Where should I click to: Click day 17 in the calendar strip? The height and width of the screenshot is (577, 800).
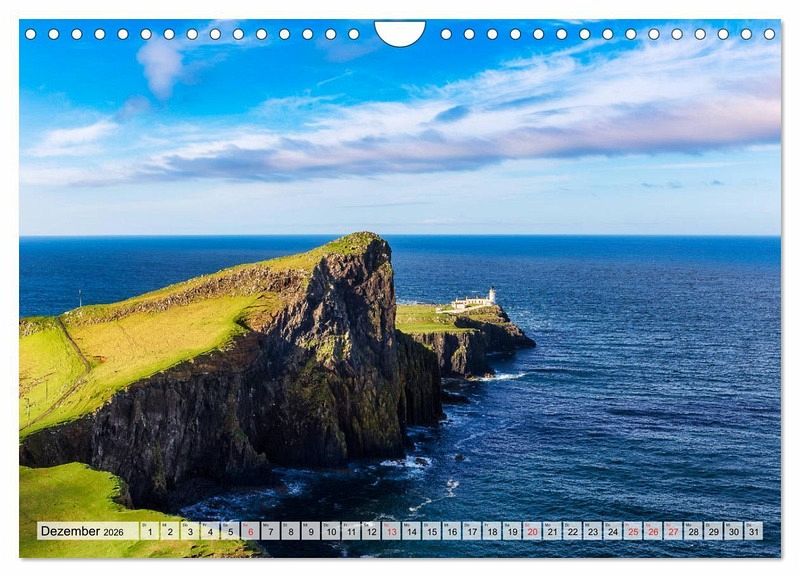(471, 532)
